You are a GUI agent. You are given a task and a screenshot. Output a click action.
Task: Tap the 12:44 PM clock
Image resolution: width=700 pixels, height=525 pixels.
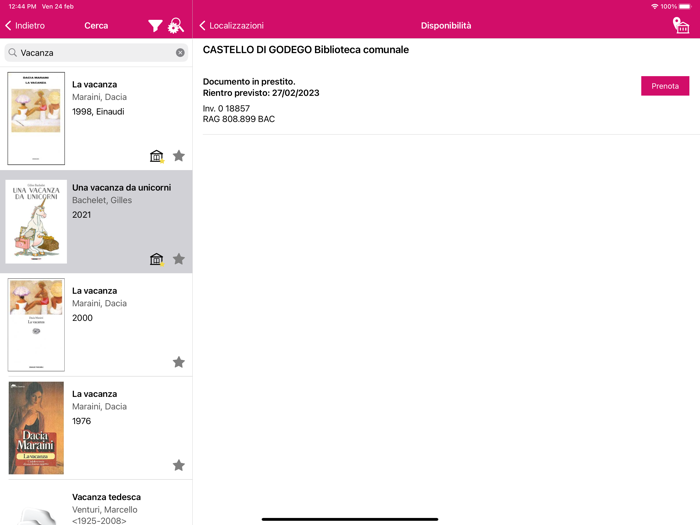click(x=22, y=6)
